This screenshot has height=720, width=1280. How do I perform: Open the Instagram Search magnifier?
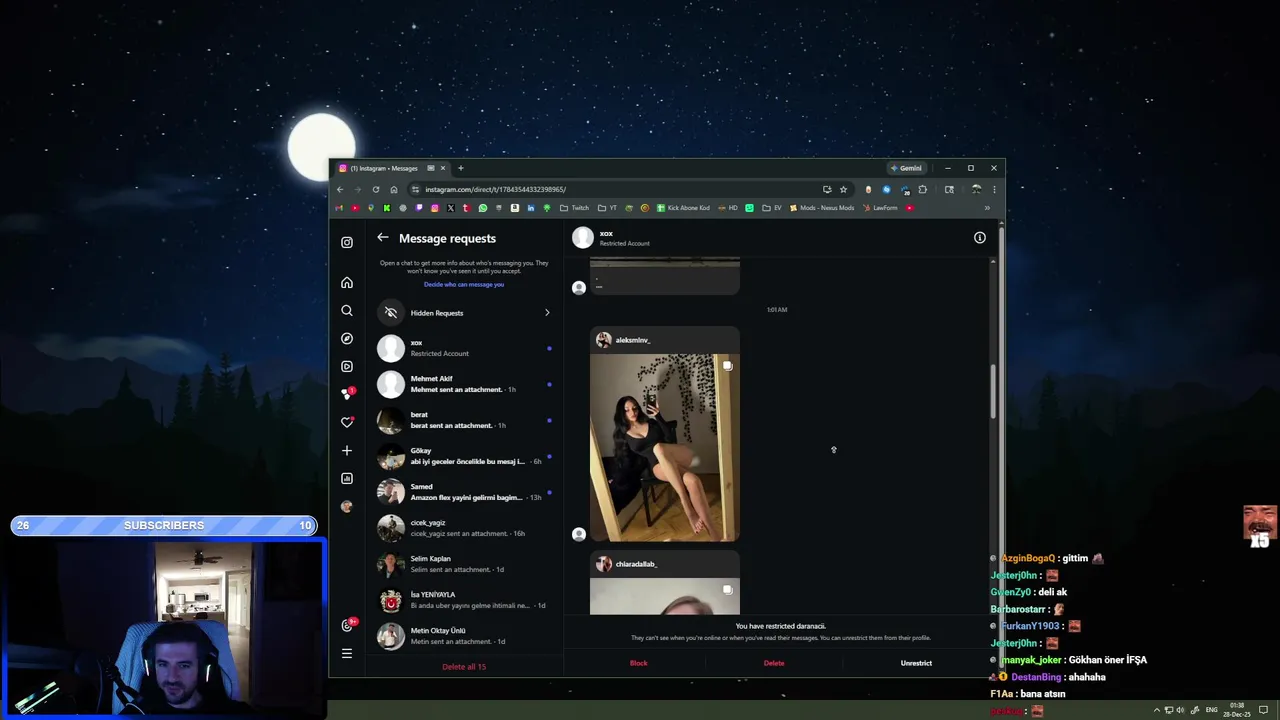tap(347, 311)
